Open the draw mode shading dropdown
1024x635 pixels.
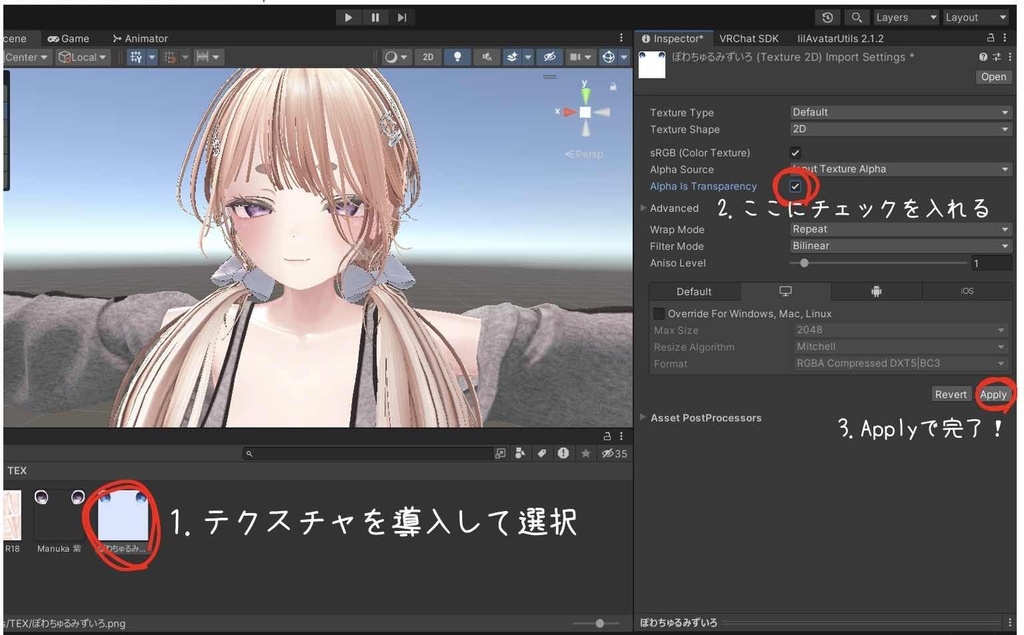click(396, 57)
